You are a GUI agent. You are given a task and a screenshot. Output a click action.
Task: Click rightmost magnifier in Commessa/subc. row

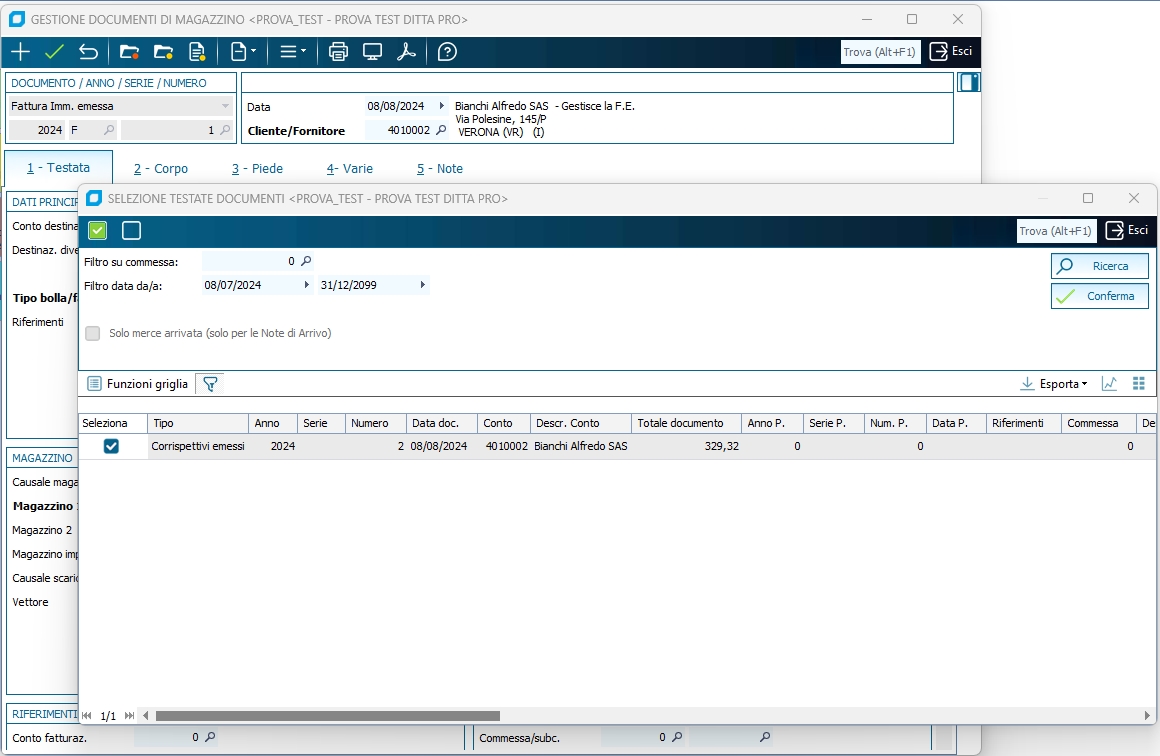[x=765, y=737]
